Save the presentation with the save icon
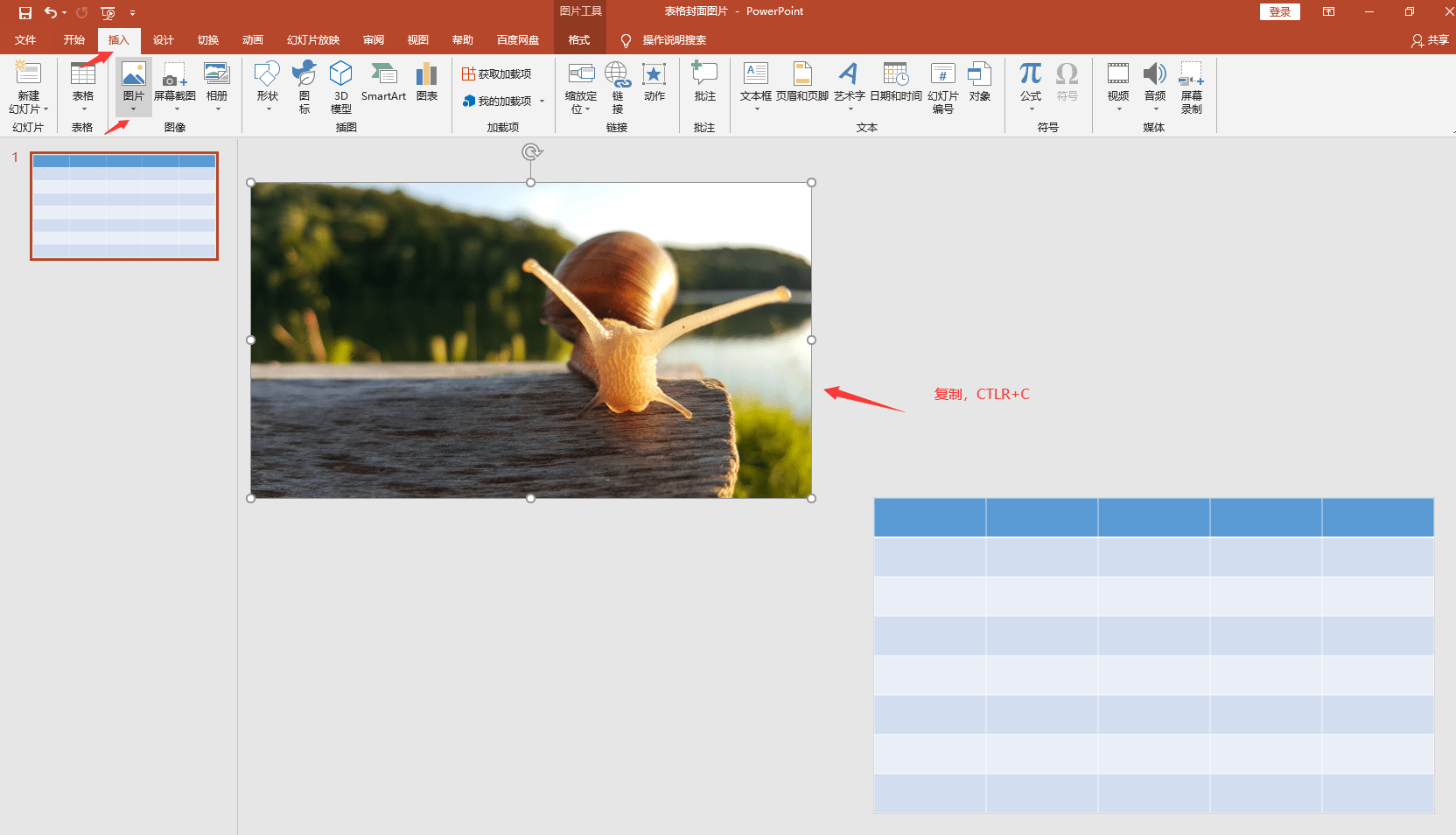Image resolution: width=1456 pixels, height=835 pixels. pos(25,12)
